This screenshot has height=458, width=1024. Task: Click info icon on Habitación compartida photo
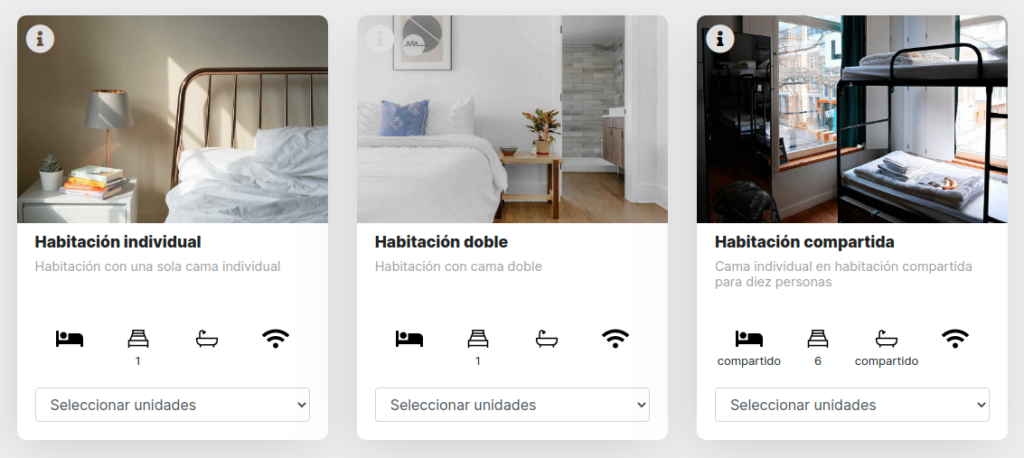(720, 39)
